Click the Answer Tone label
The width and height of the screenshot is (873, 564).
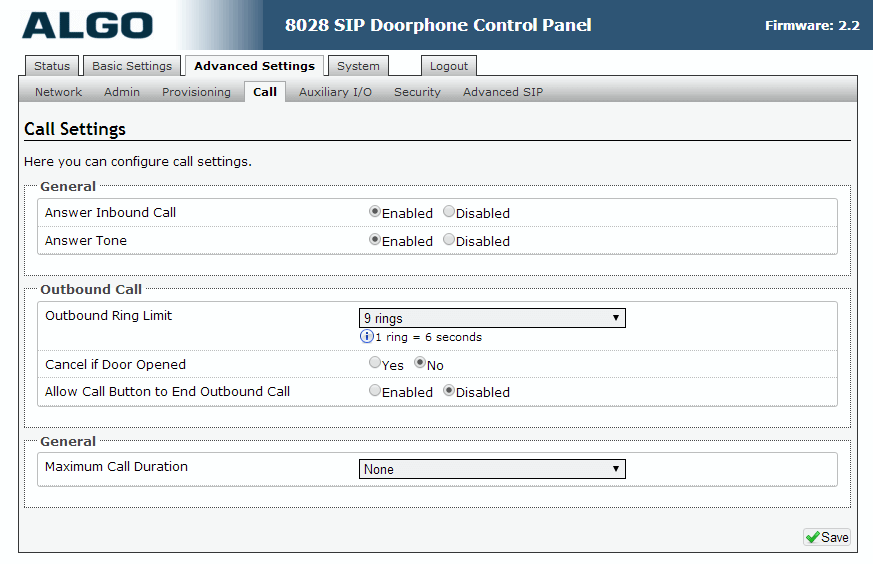click(x=86, y=240)
